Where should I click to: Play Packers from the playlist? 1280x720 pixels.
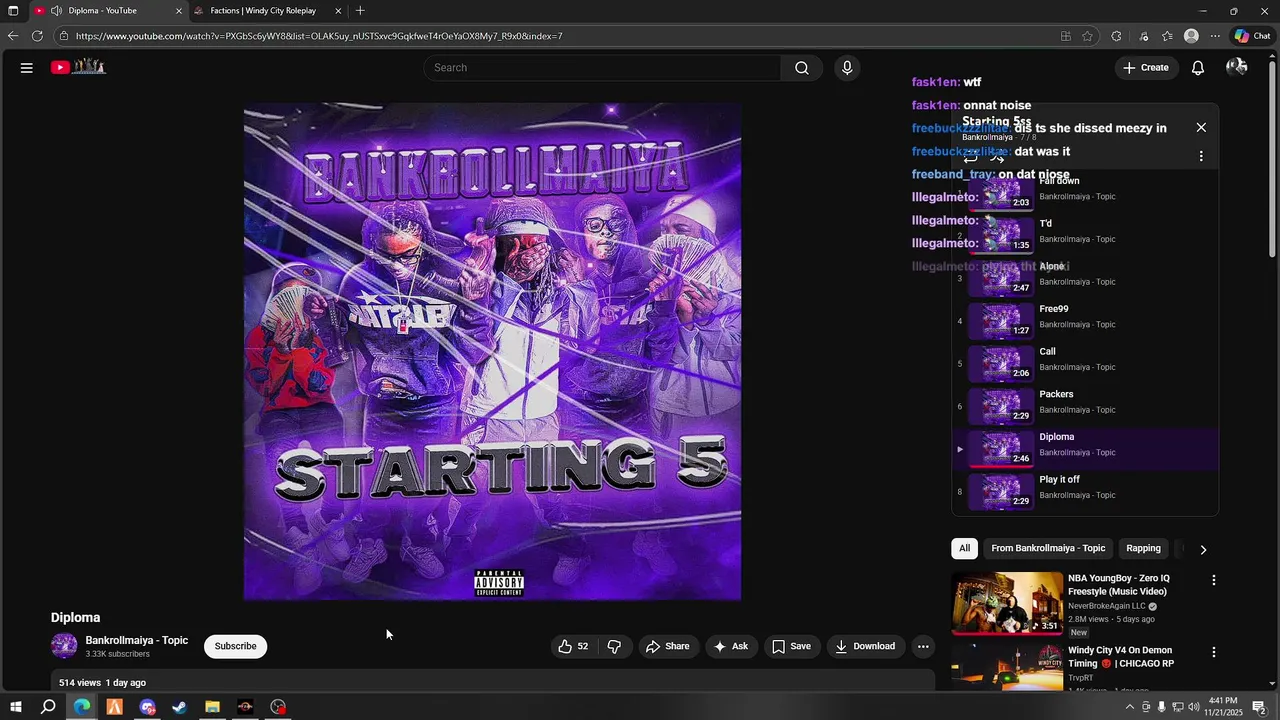coord(1085,406)
